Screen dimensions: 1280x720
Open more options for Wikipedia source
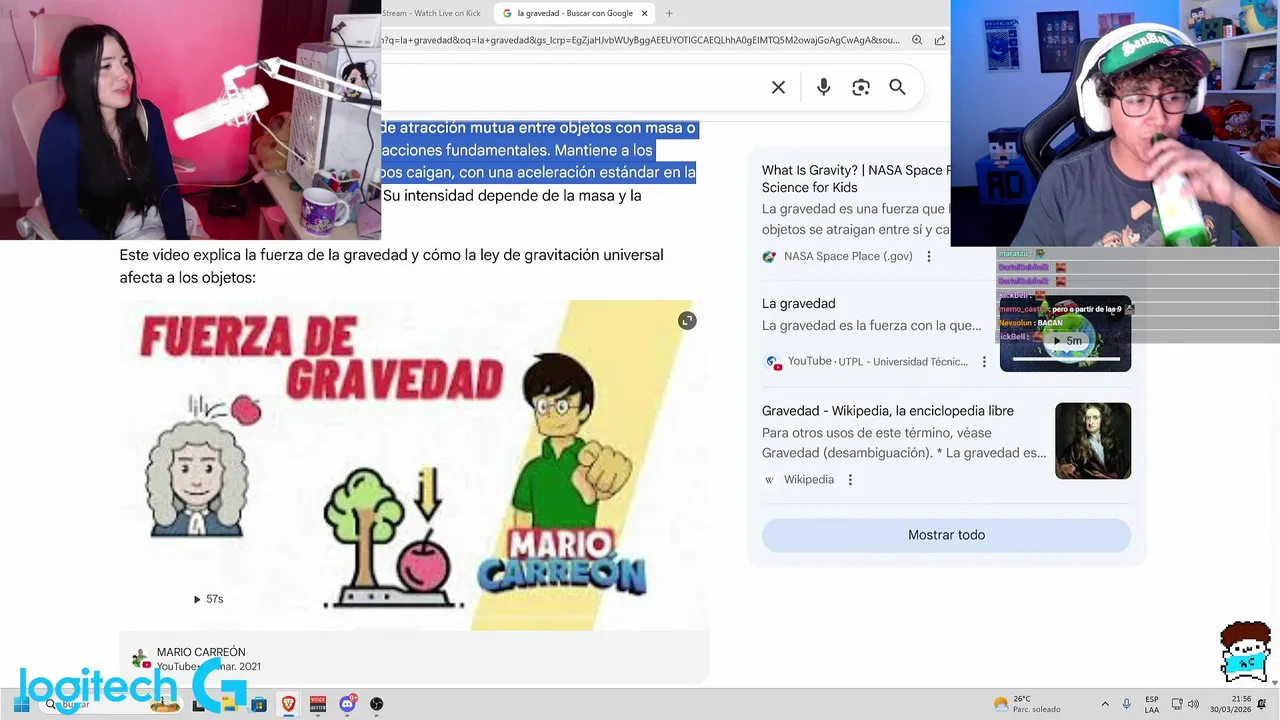(850, 480)
